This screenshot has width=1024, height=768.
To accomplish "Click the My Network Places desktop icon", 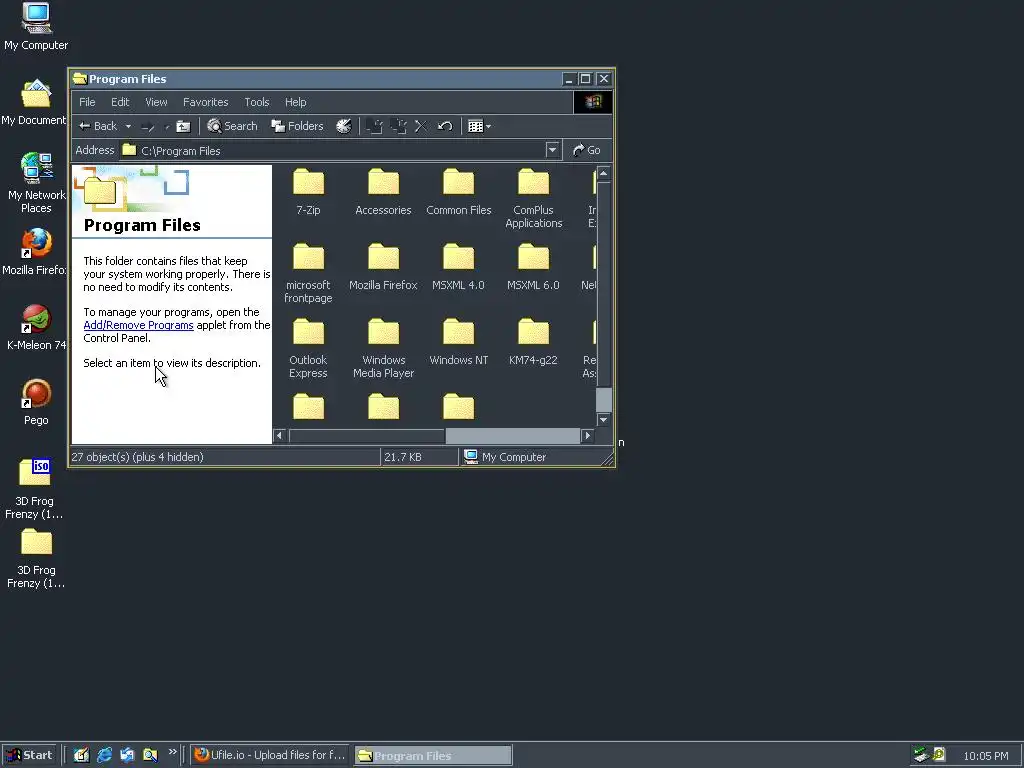I will tap(36, 183).
